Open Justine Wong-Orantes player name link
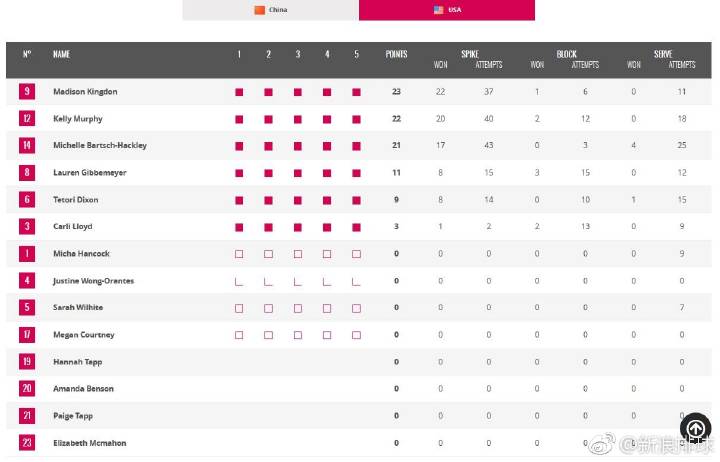The width and height of the screenshot is (720, 462). click(x=93, y=281)
